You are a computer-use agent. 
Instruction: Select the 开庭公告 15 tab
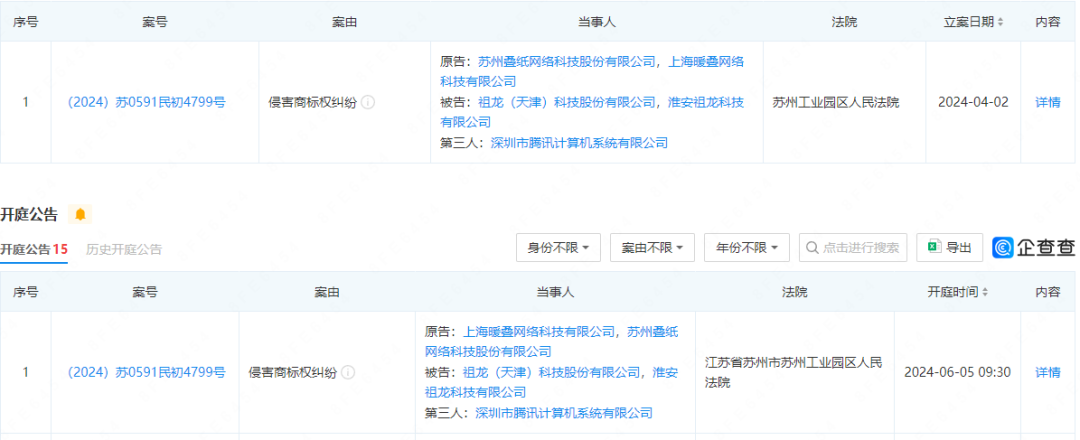(34, 249)
